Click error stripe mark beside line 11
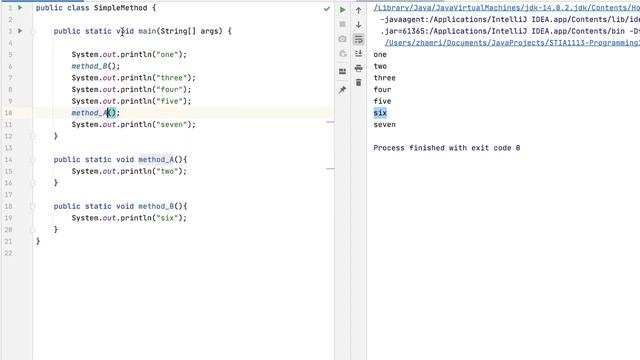The width and height of the screenshot is (640, 360). click(x=330, y=122)
